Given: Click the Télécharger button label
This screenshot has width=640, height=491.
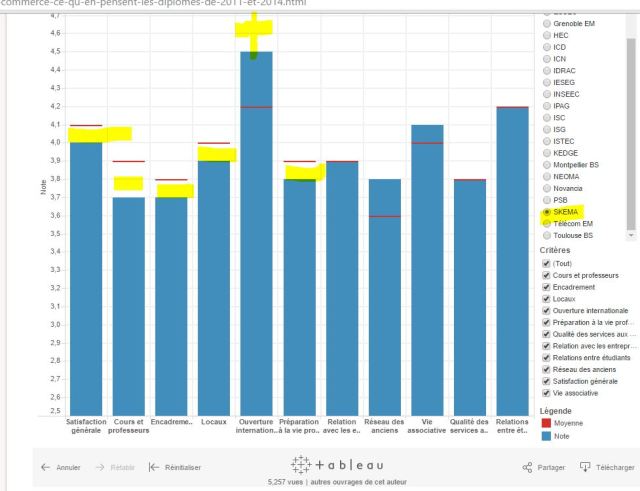Looking at the screenshot, I should click(615, 468).
